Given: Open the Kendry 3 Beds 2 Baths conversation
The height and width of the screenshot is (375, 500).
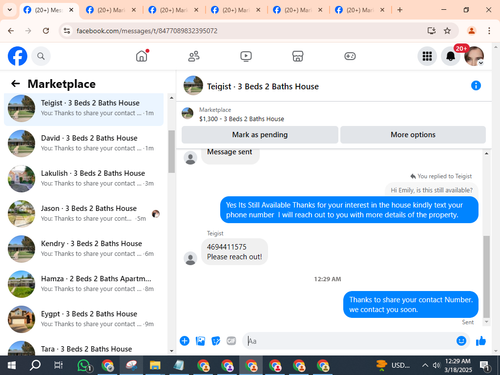Looking at the screenshot, I should tap(84, 249).
